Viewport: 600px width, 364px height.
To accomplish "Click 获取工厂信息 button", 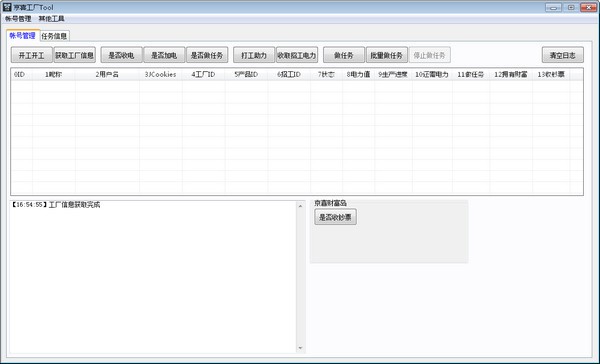I will (x=75, y=55).
